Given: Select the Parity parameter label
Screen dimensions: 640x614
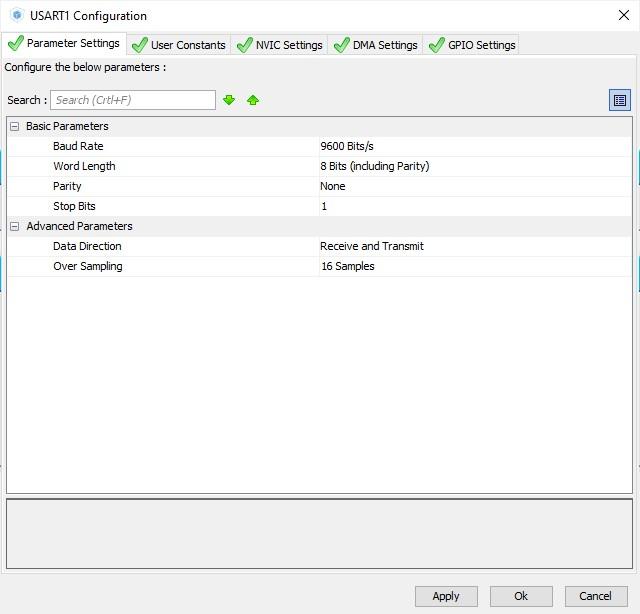Looking at the screenshot, I should click(x=67, y=186).
